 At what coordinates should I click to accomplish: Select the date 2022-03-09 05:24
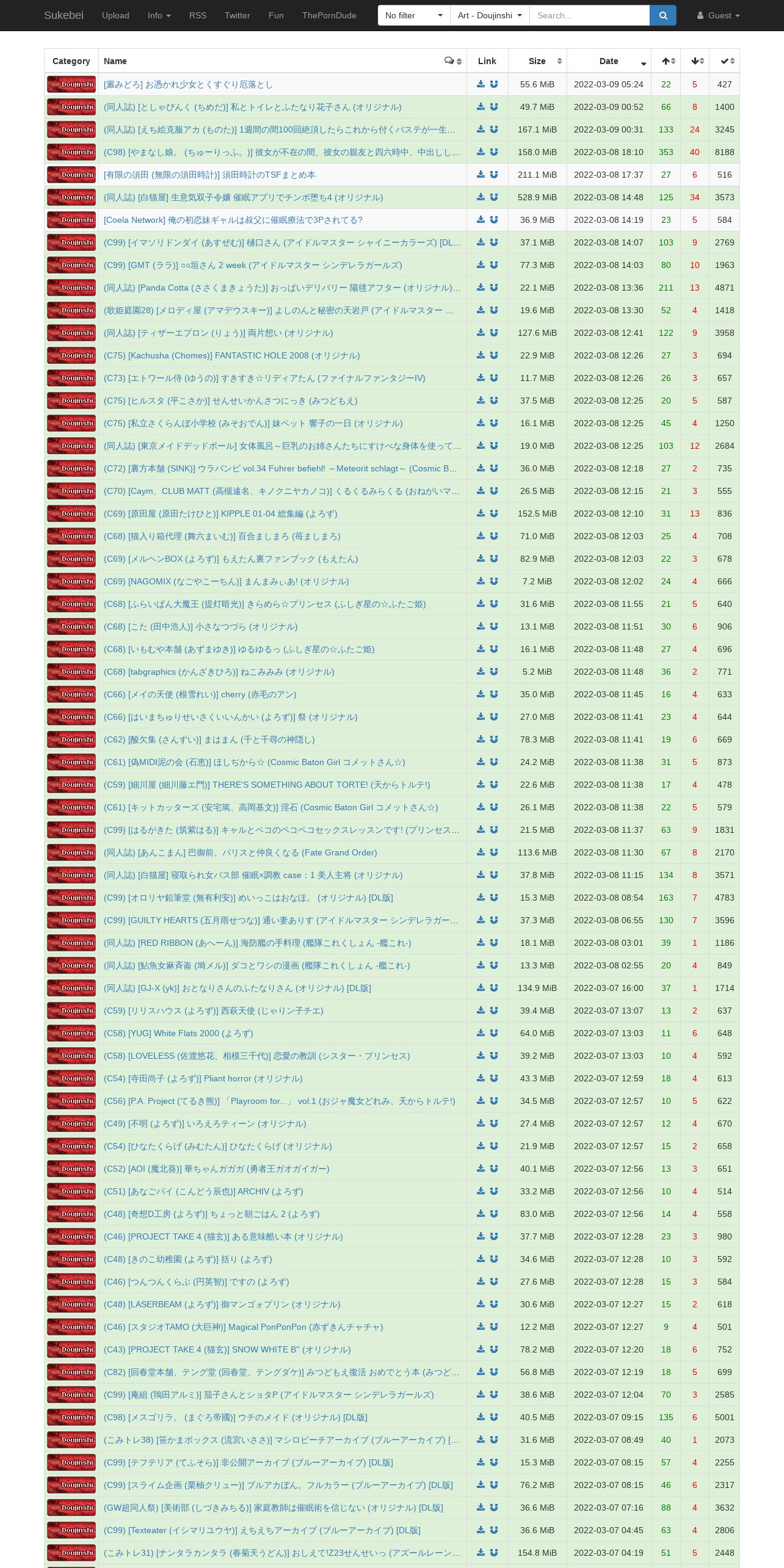[x=609, y=84]
